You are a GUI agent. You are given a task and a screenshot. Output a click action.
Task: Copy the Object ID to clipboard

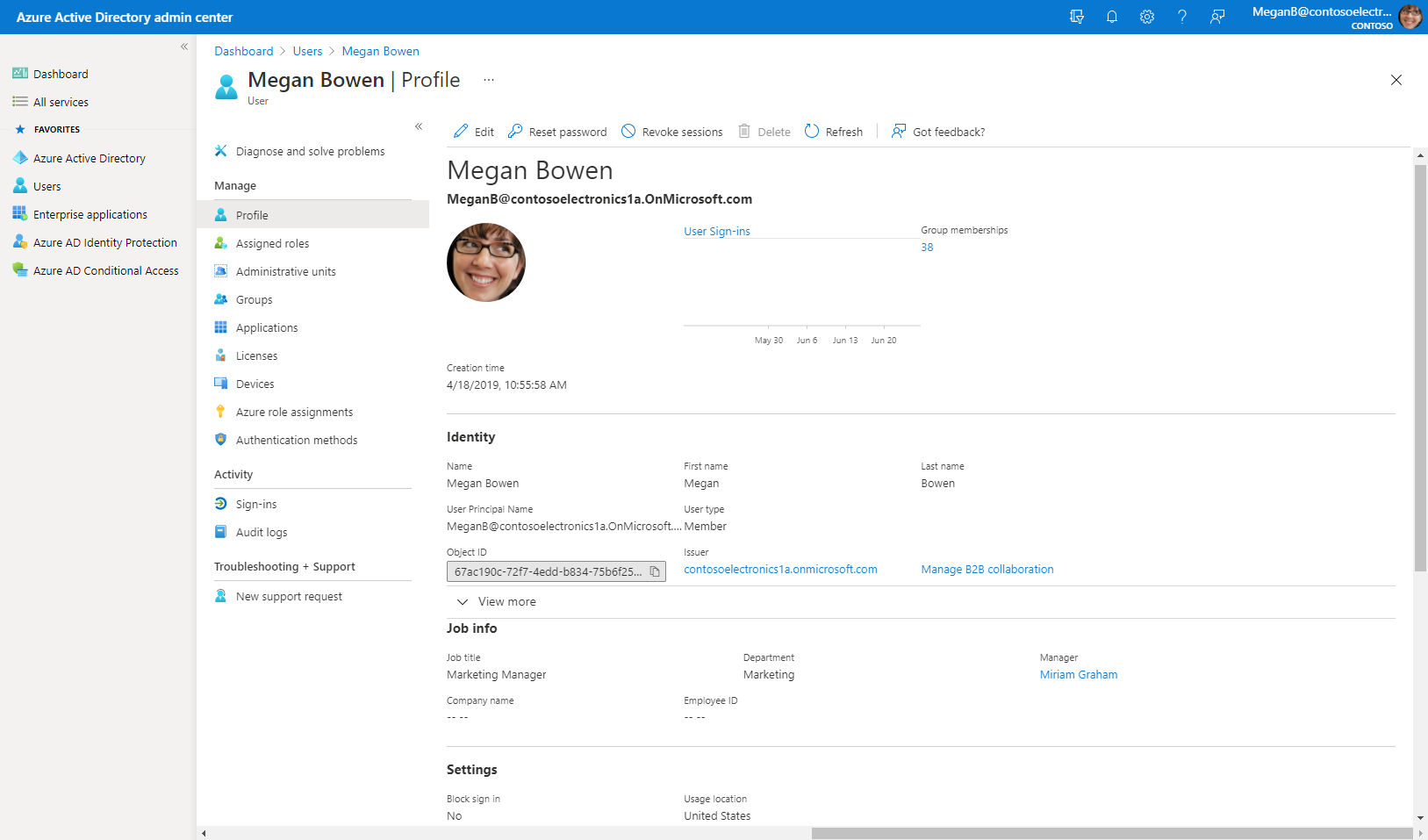pyautogui.click(x=655, y=571)
